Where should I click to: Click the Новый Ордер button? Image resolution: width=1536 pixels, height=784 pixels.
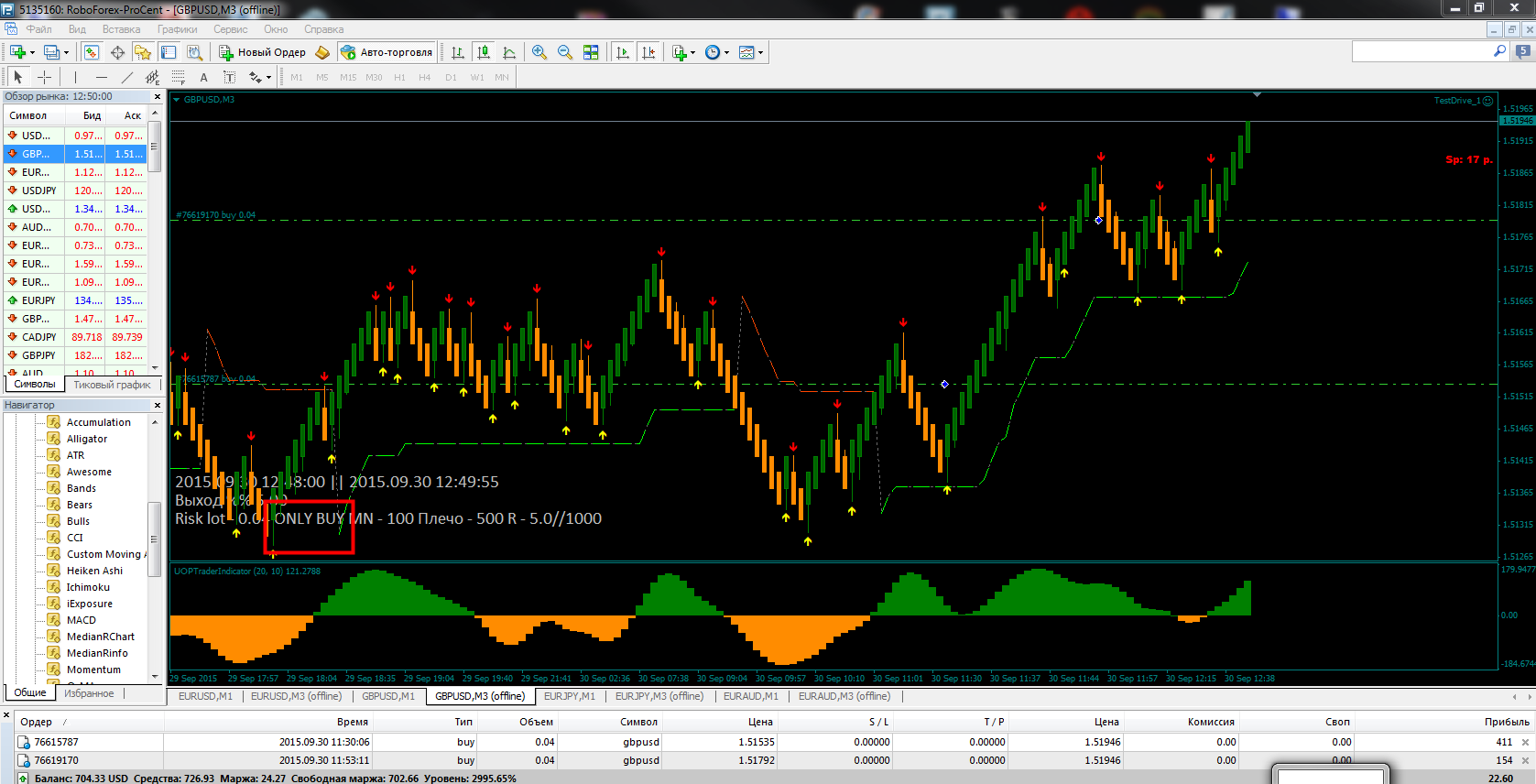[262, 52]
